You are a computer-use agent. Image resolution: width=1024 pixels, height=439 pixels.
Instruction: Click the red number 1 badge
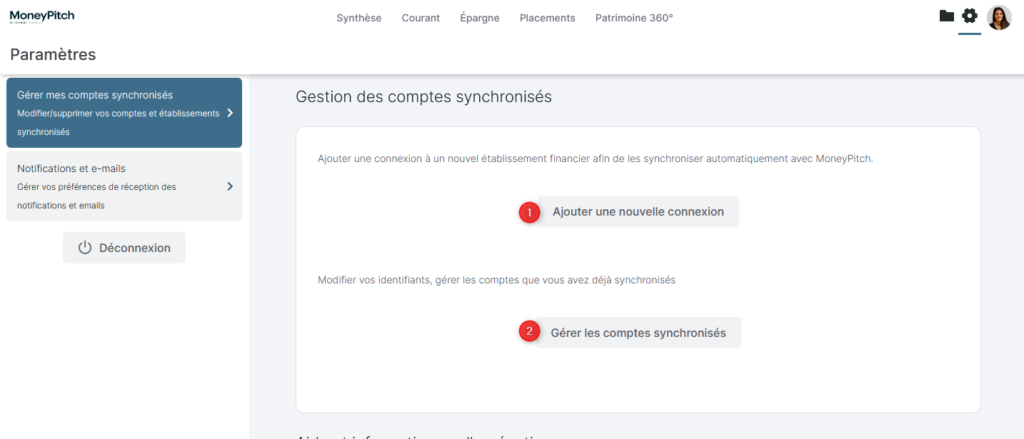pos(529,212)
